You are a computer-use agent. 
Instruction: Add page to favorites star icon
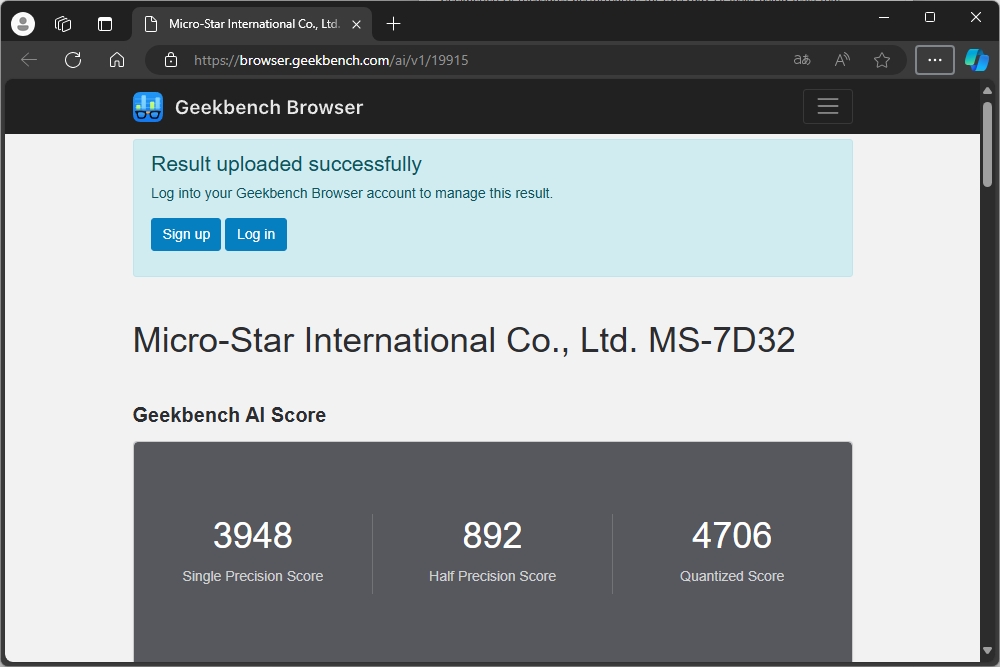[882, 60]
